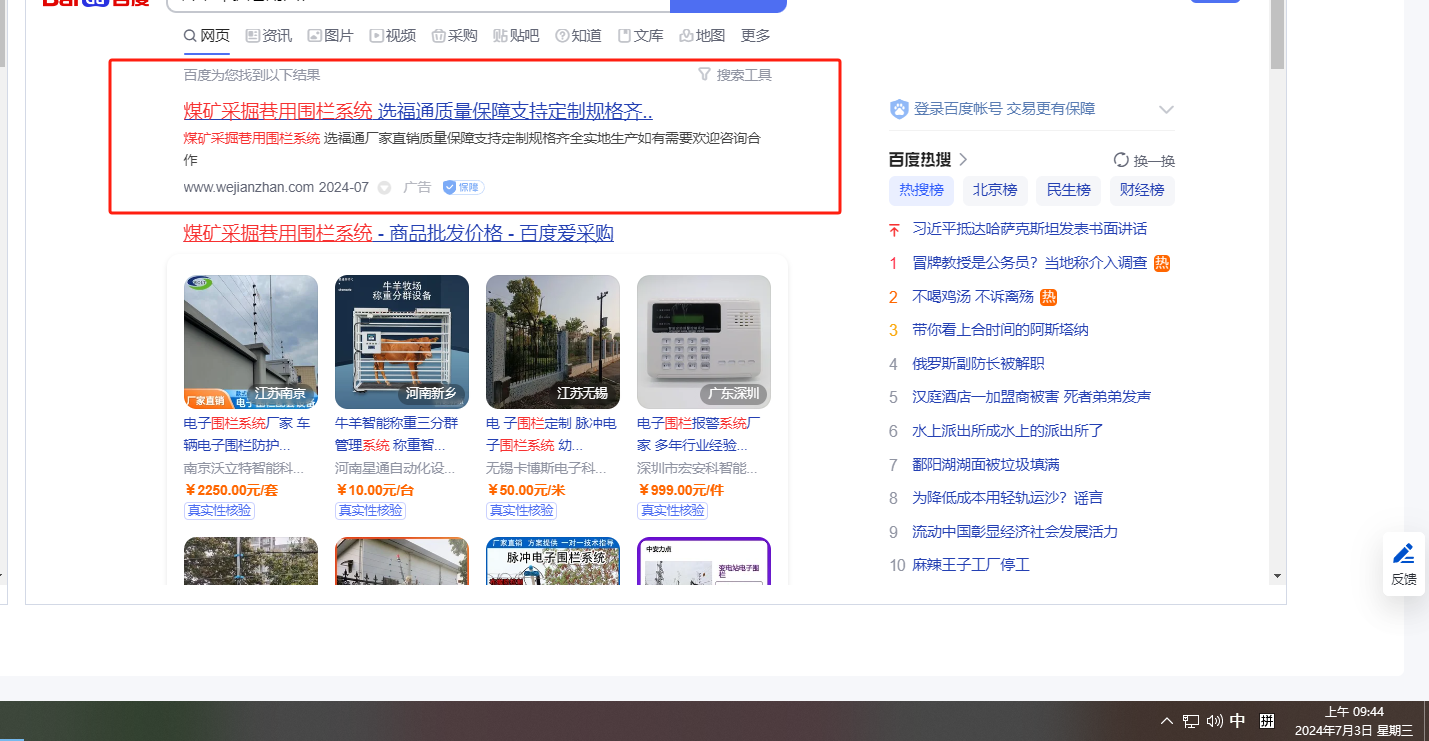1429x741 pixels.
Task: Switch to the 图片 search tab
Action: (330, 36)
